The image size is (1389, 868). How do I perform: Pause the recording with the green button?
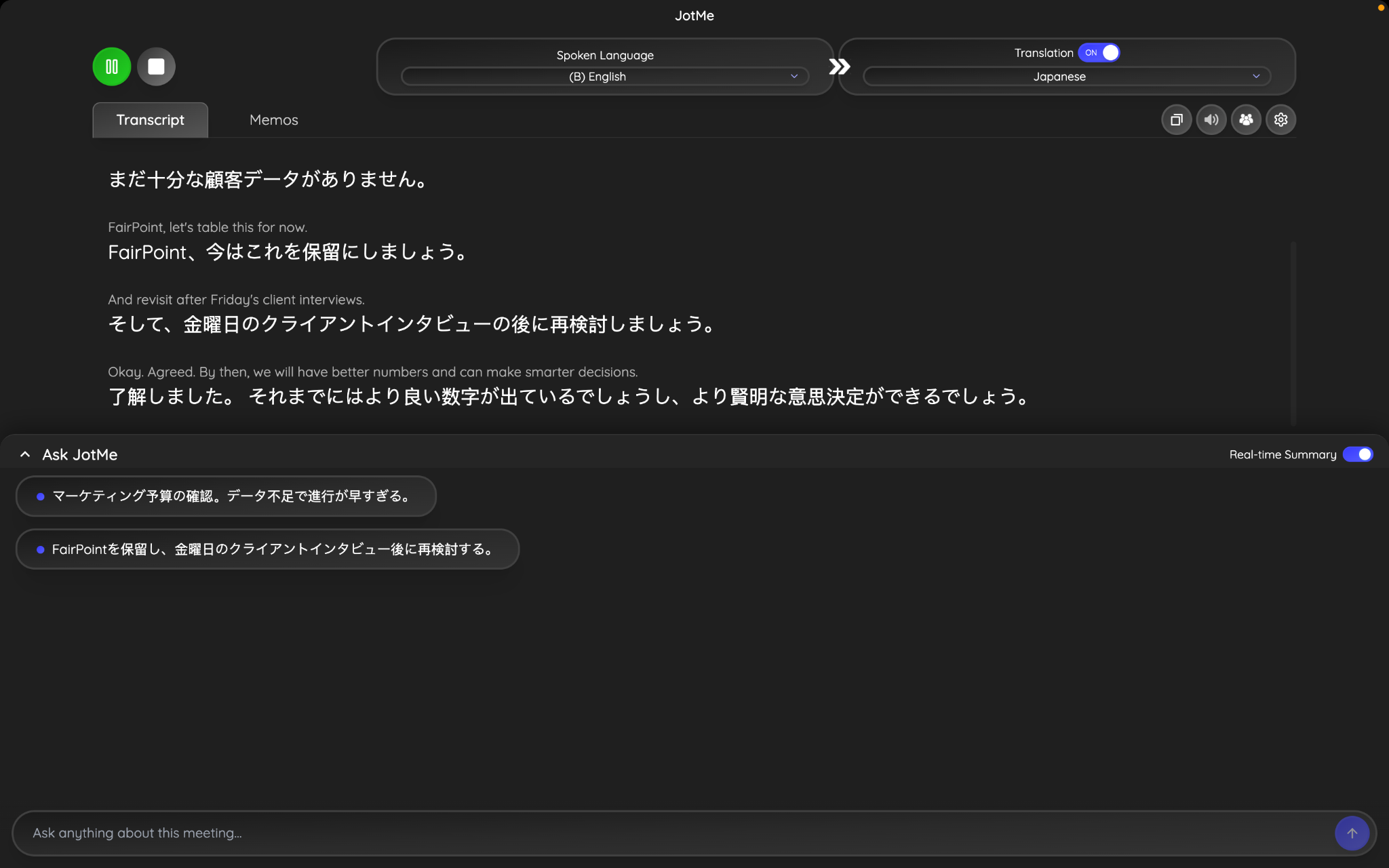click(112, 66)
